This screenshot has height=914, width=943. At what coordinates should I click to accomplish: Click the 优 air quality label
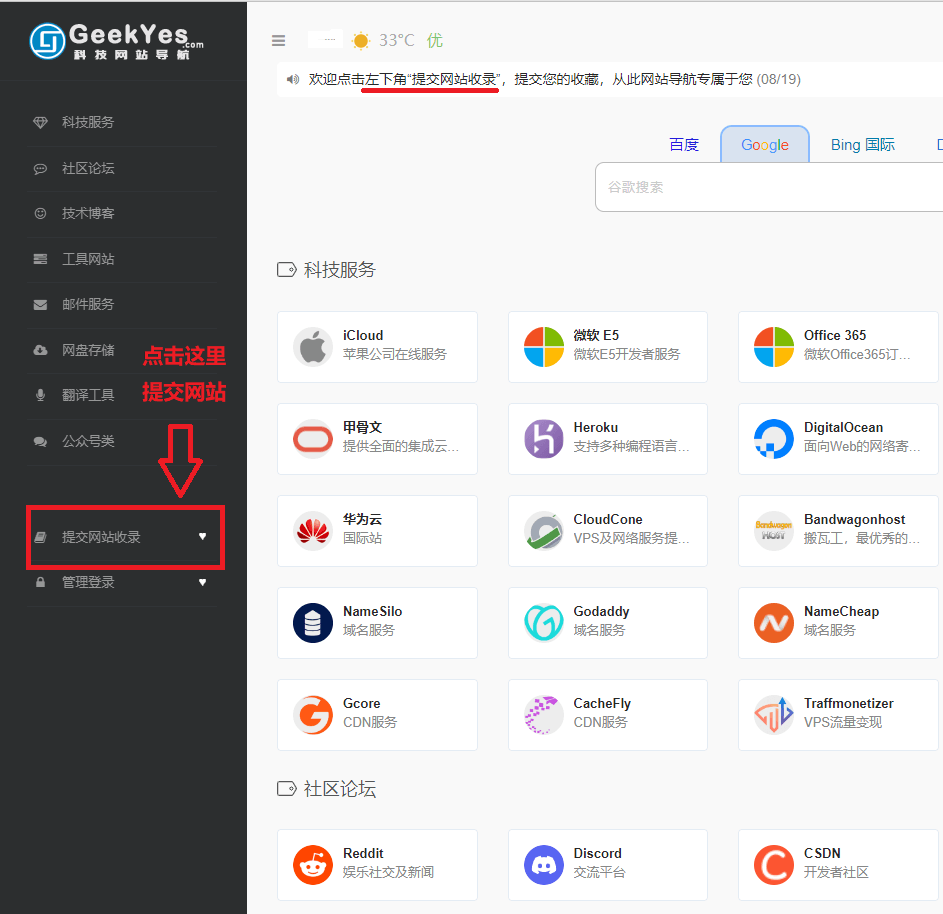434,40
